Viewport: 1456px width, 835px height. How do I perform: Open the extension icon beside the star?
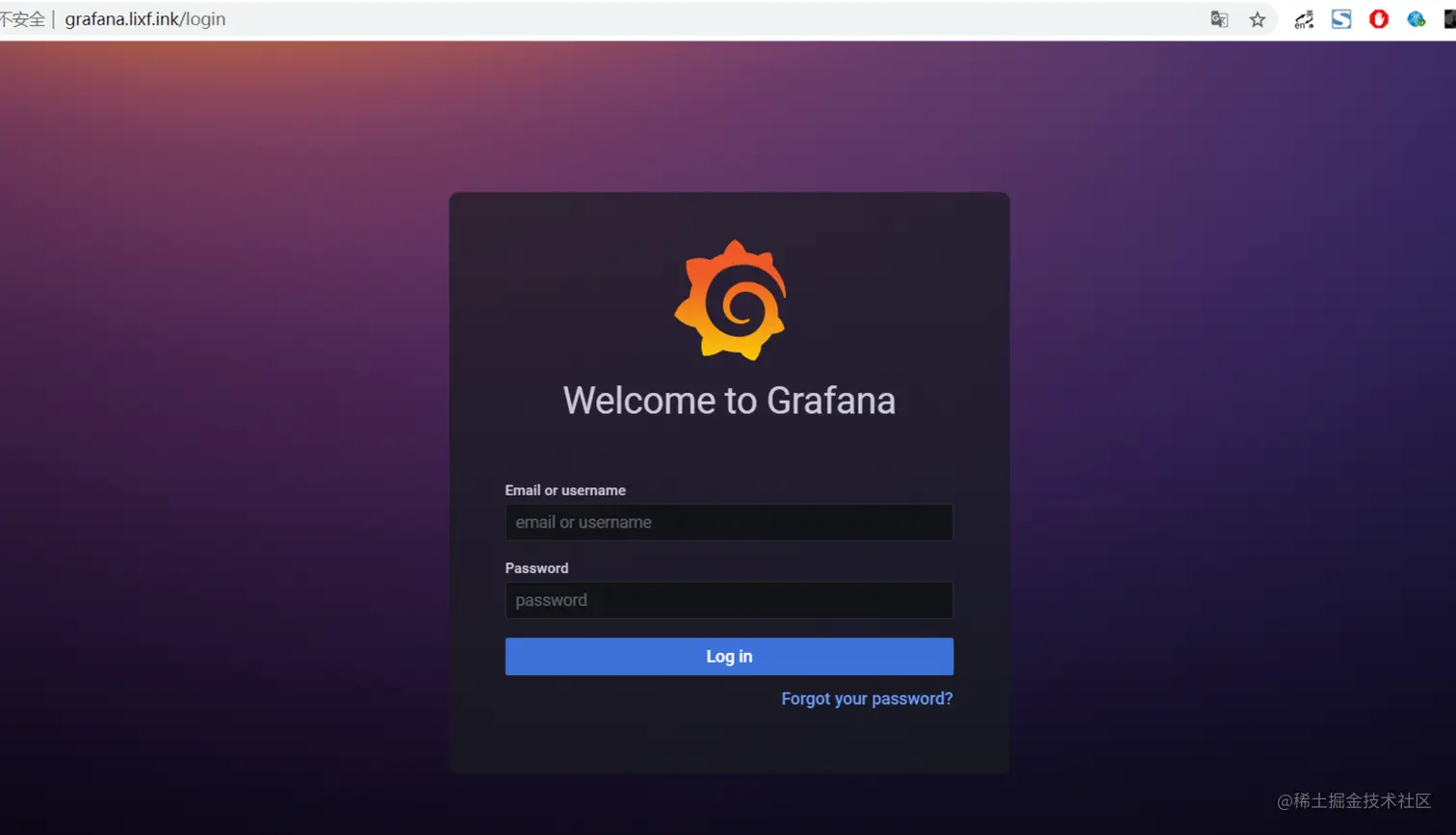pyautogui.click(x=1304, y=19)
